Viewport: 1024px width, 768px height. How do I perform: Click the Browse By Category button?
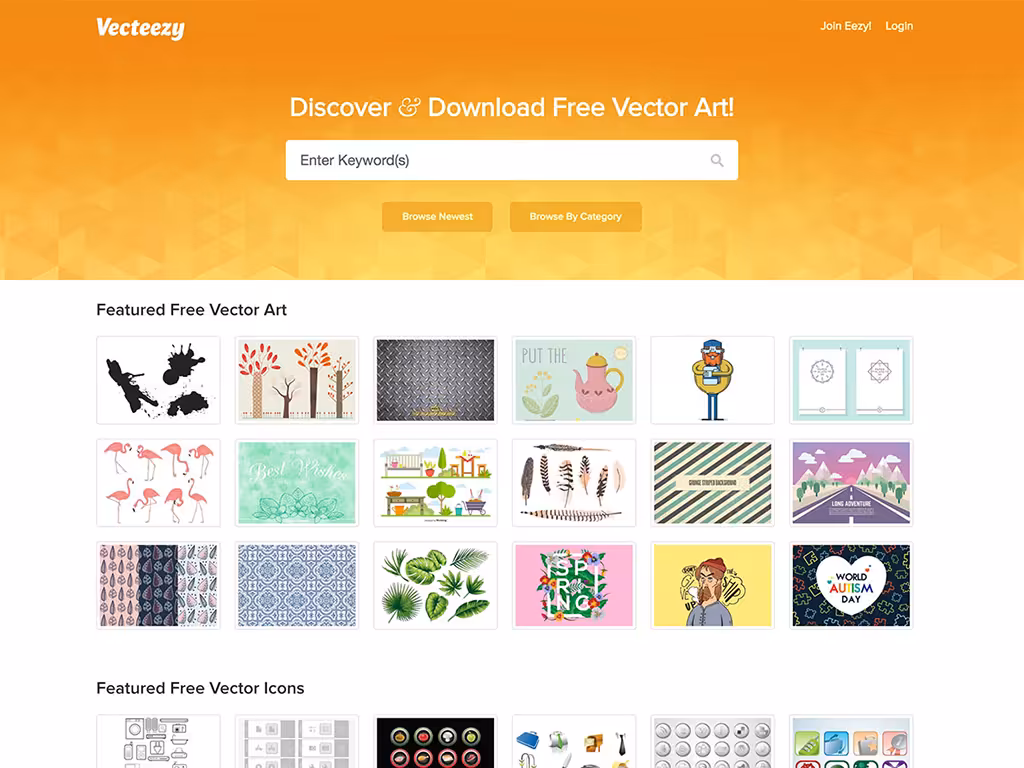575,216
